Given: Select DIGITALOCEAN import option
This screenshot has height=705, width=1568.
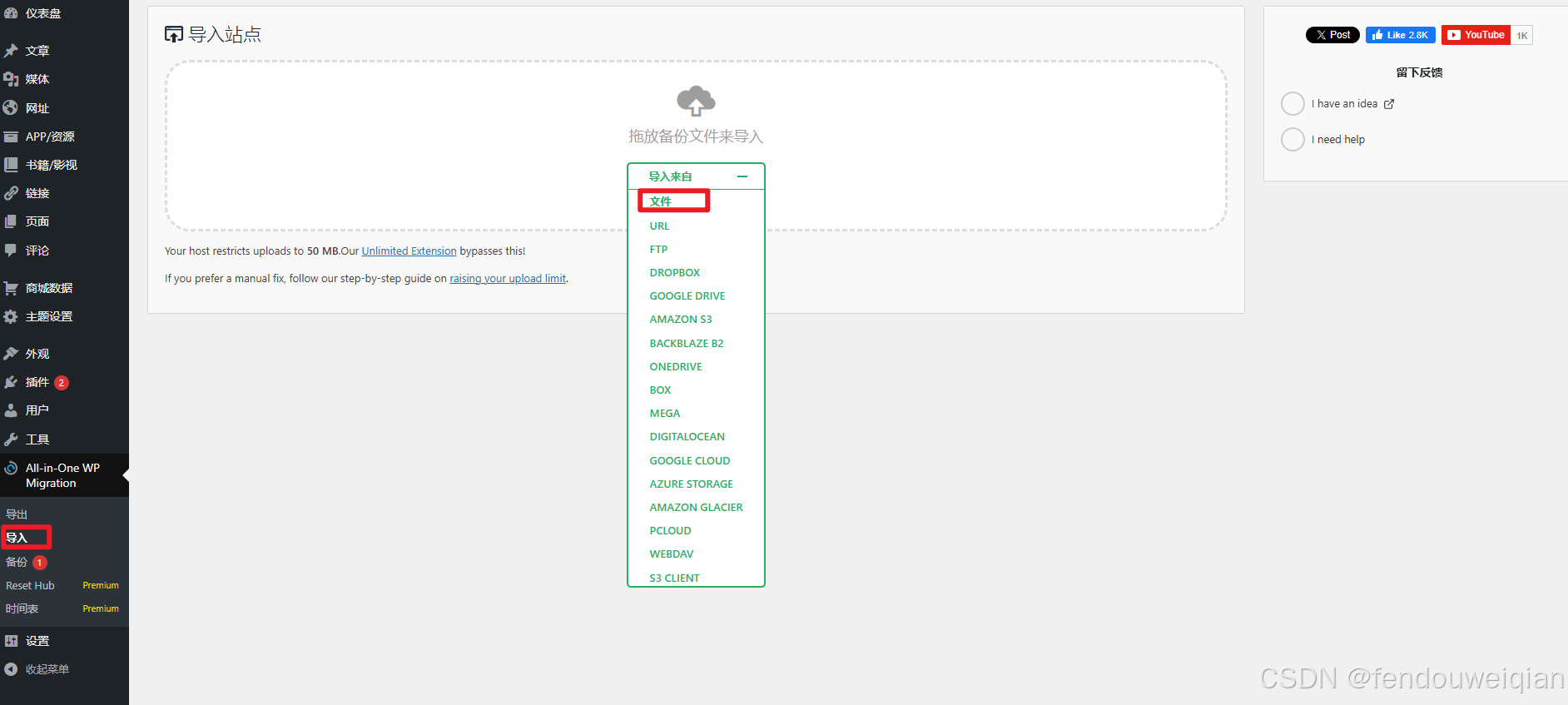Looking at the screenshot, I should (687, 437).
